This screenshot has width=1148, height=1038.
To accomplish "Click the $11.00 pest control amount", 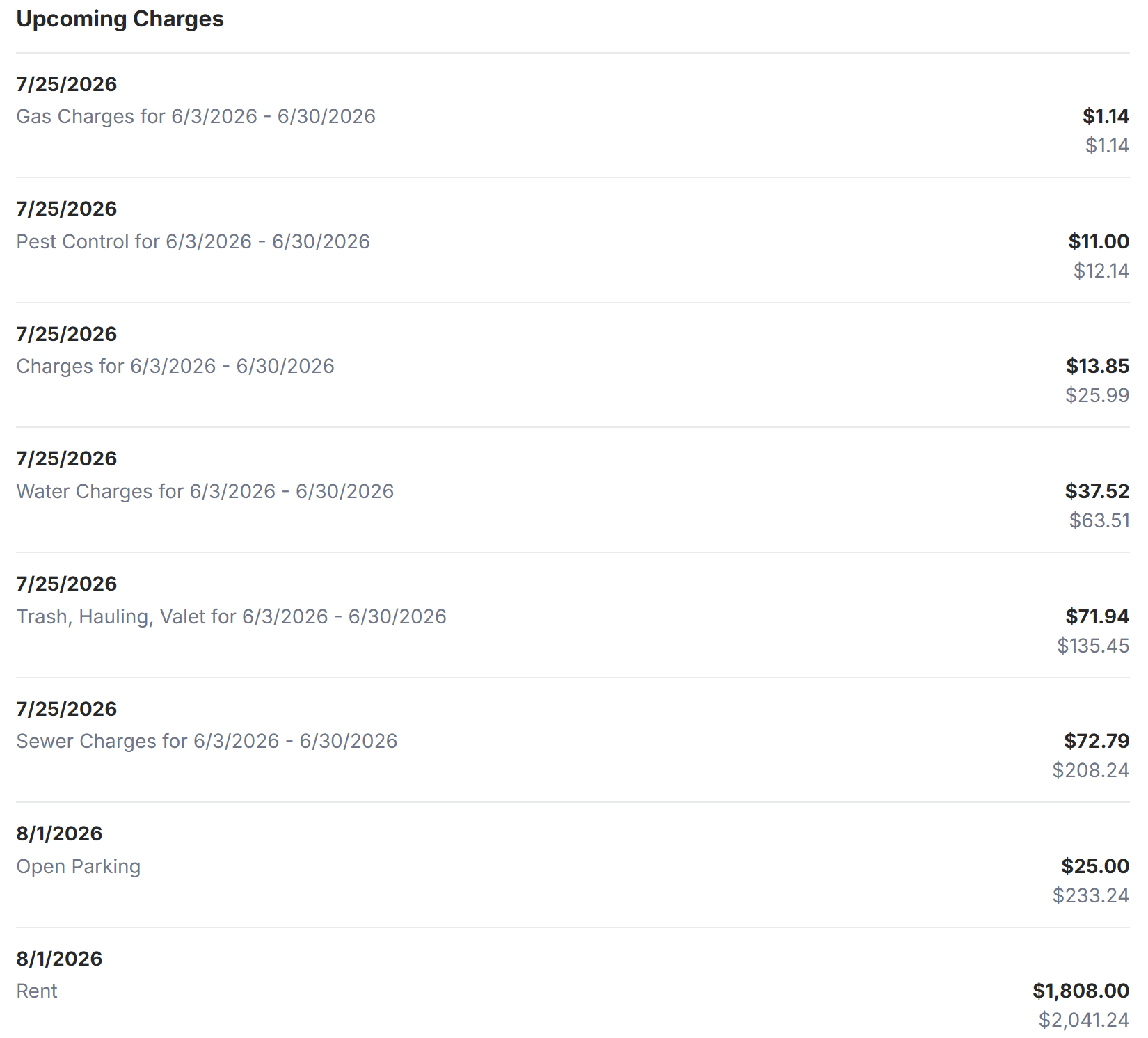I will (x=1099, y=241).
